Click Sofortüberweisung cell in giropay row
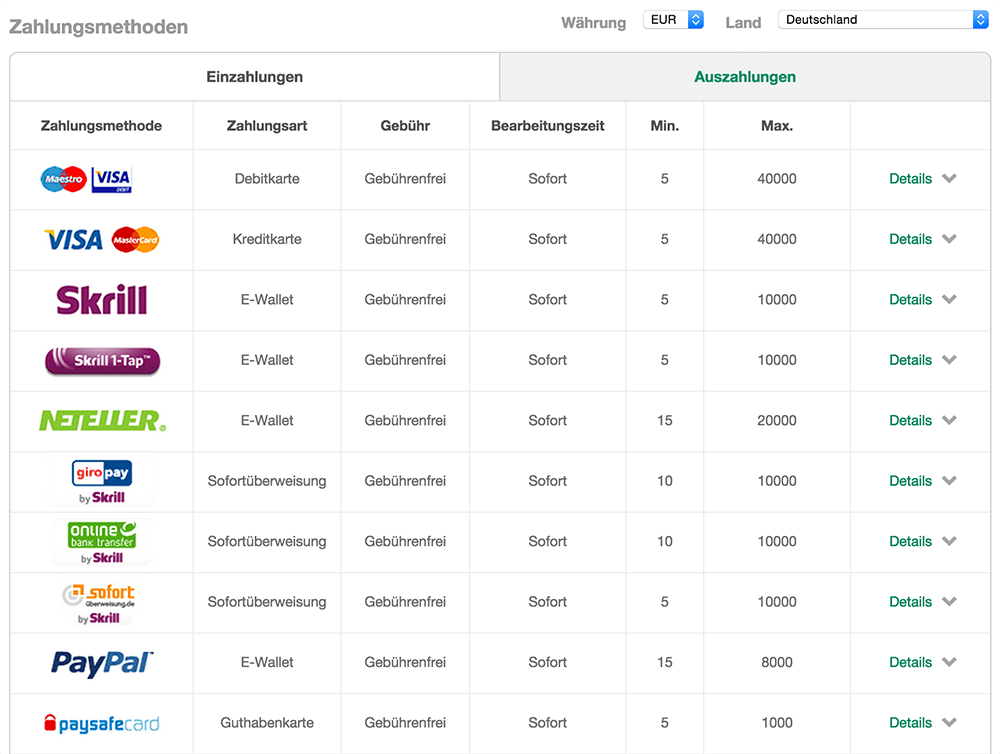 pyautogui.click(x=267, y=481)
